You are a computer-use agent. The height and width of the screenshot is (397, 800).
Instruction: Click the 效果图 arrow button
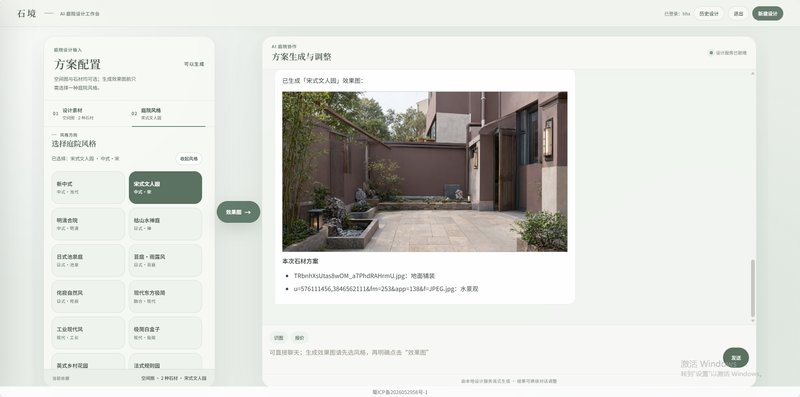pyautogui.click(x=238, y=212)
